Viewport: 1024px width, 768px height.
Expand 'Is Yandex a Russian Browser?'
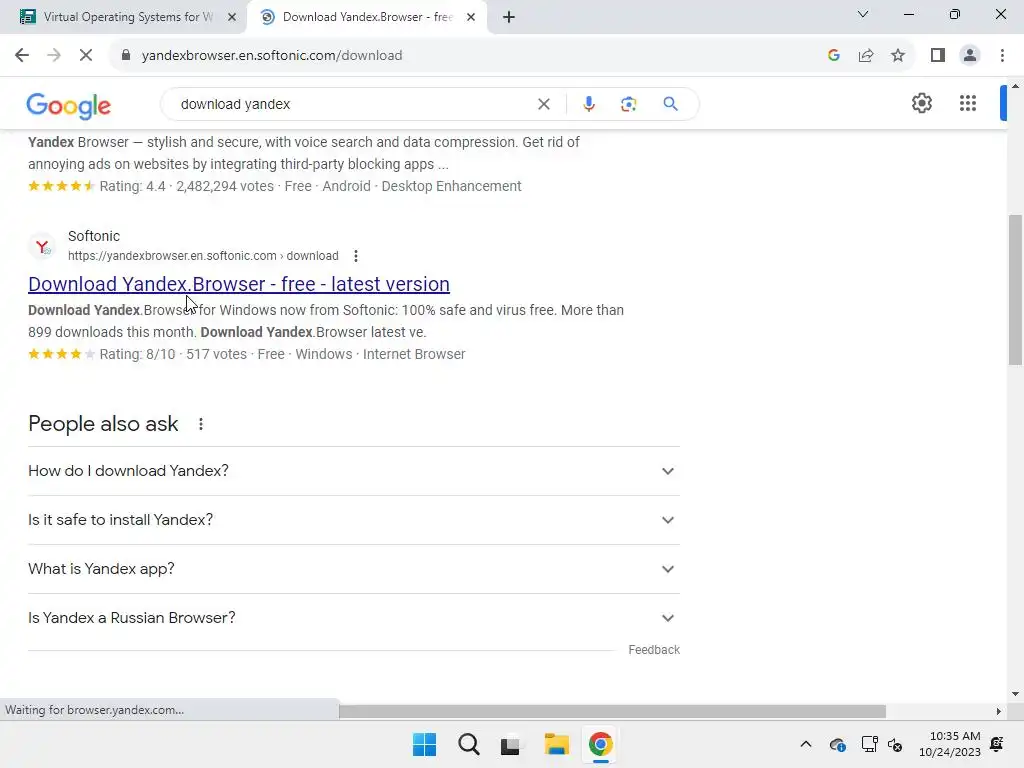[354, 618]
